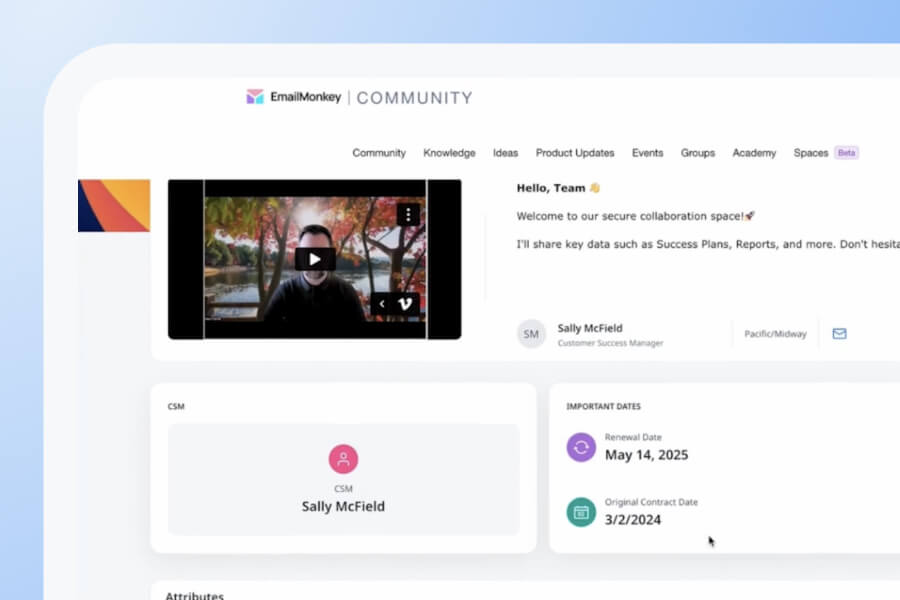Screen dimensions: 900x600
Task: Select Product Updates in navigation
Action: coord(575,153)
